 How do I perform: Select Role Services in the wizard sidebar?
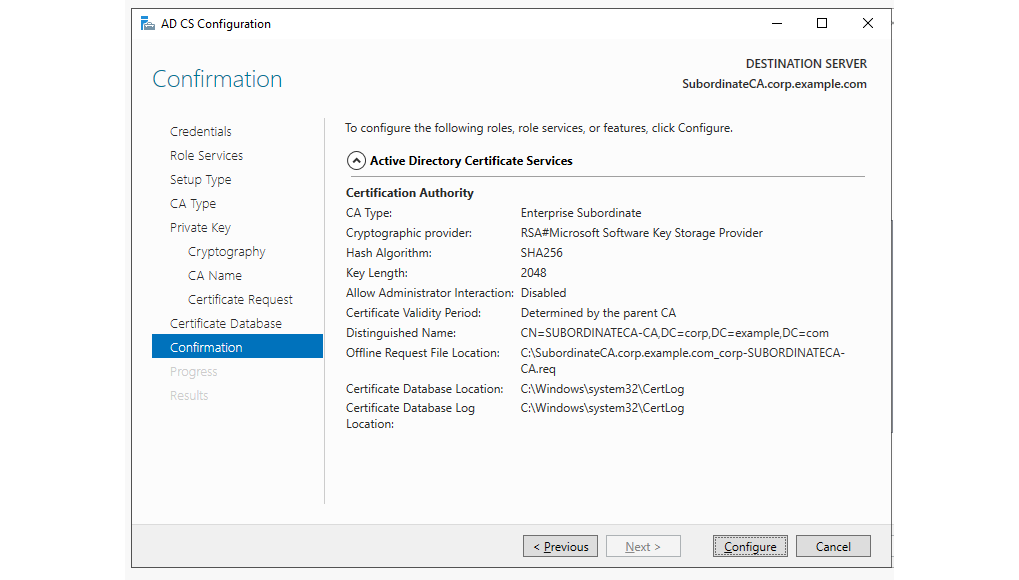click(206, 155)
